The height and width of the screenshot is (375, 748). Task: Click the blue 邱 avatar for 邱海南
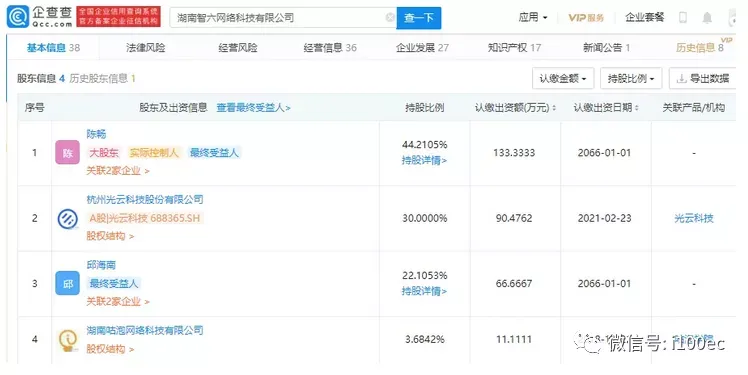tap(67, 283)
